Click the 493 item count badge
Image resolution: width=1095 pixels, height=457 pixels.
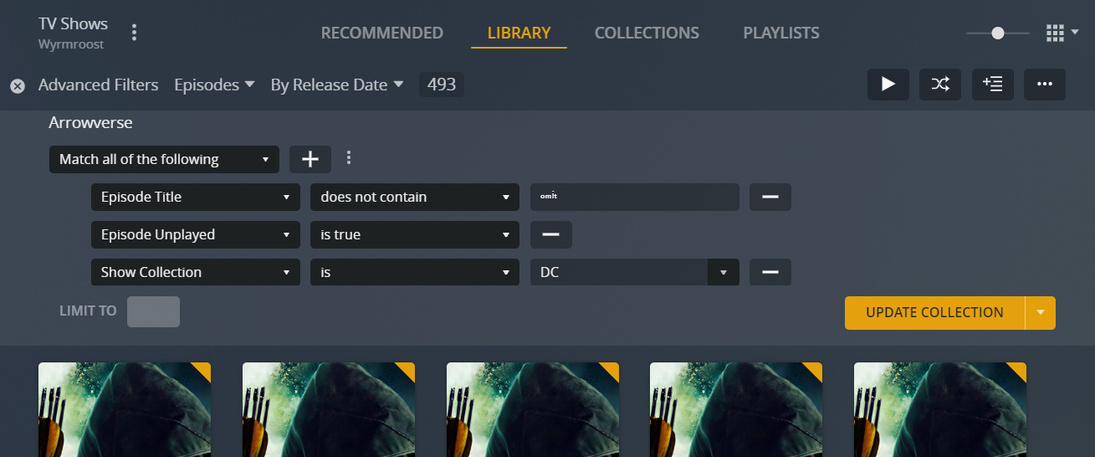[x=441, y=85]
